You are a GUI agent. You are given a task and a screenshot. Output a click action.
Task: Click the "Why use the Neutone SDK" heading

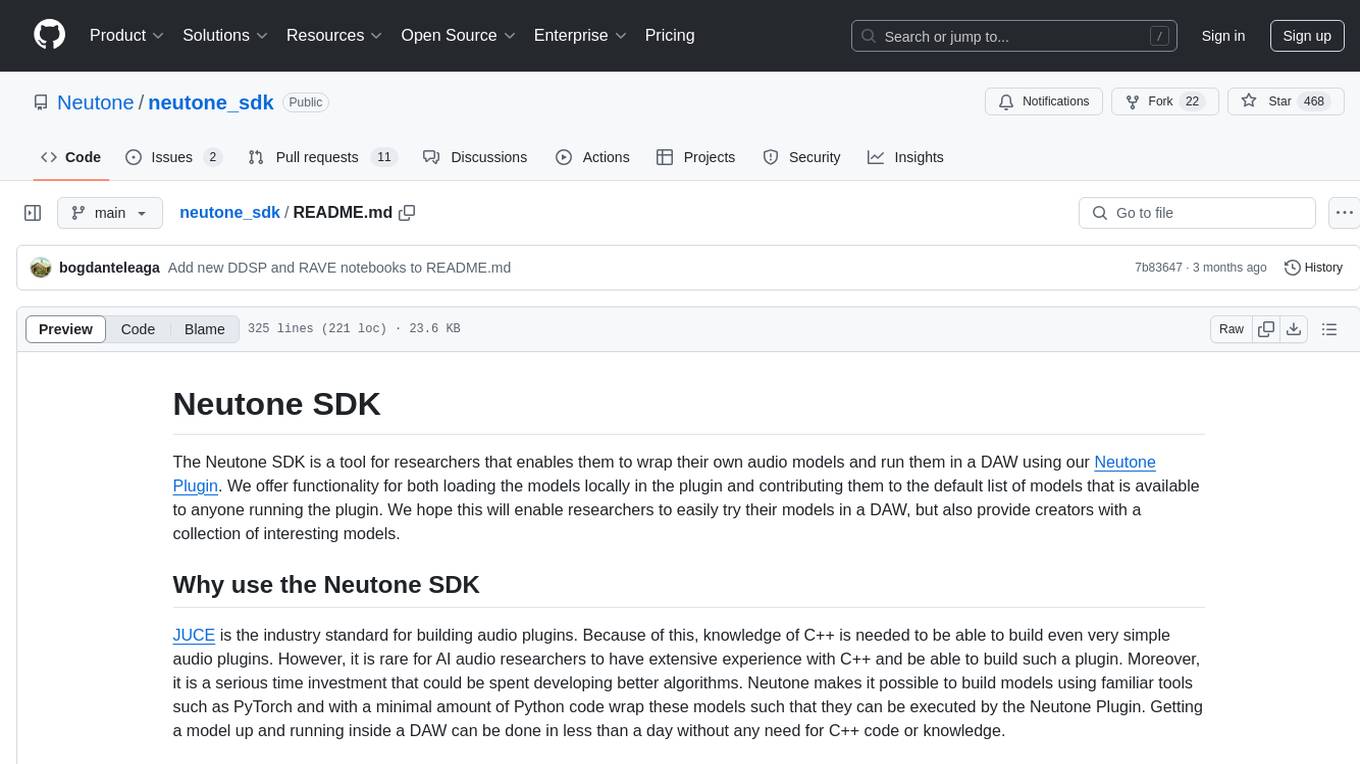326,585
